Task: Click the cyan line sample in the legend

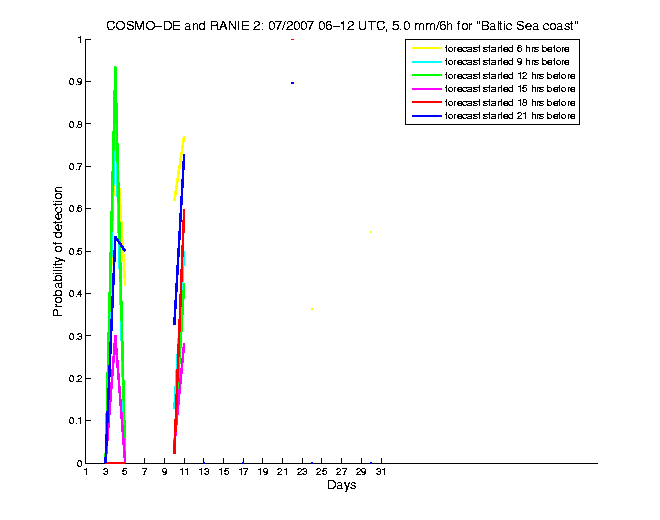Action: click(x=426, y=62)
